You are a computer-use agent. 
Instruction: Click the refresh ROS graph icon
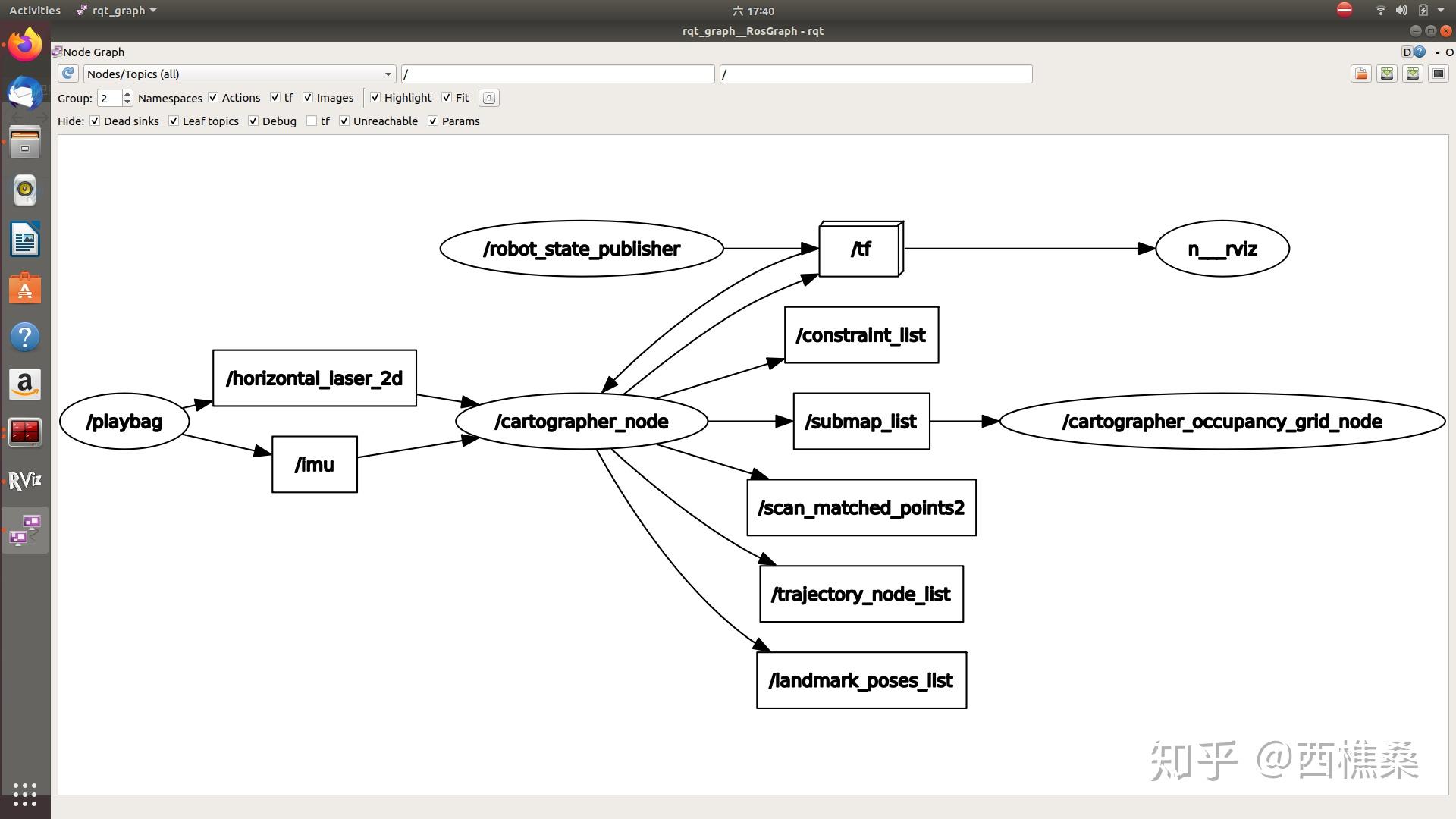pyautogui.click(x=68, y=74)
